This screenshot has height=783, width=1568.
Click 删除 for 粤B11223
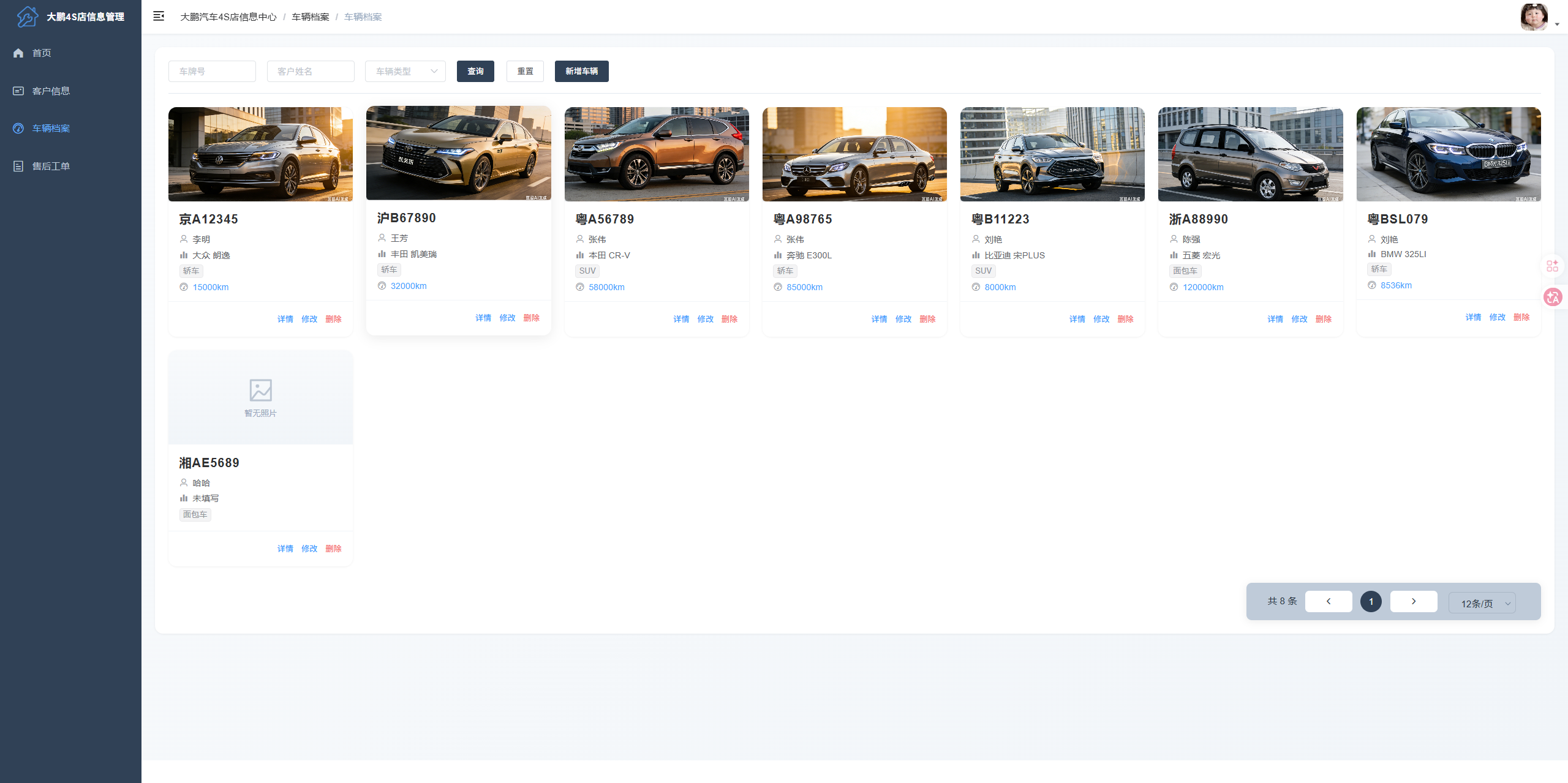click(1125, 319)
